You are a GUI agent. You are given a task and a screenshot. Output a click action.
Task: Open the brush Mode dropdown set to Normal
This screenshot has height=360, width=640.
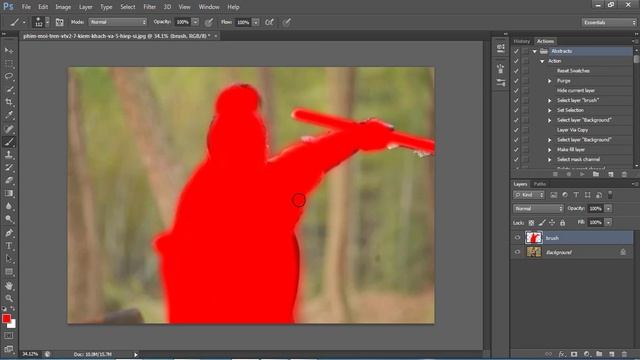coord(118,22)
